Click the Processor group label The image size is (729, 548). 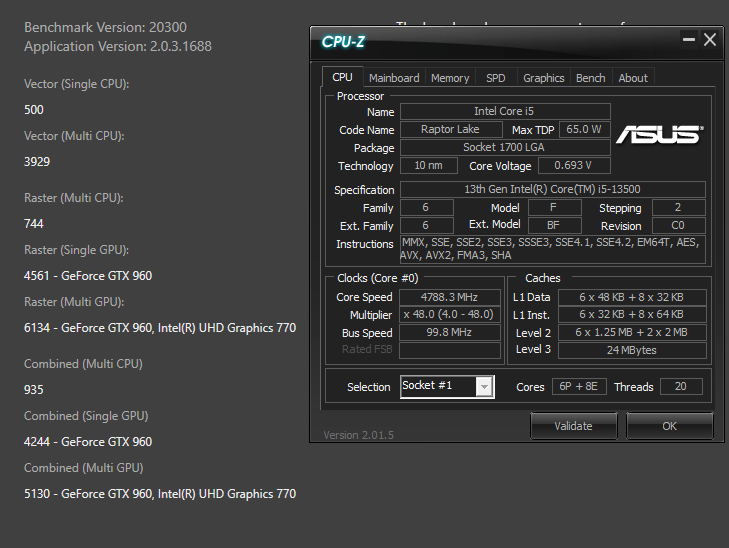point(360,96)
